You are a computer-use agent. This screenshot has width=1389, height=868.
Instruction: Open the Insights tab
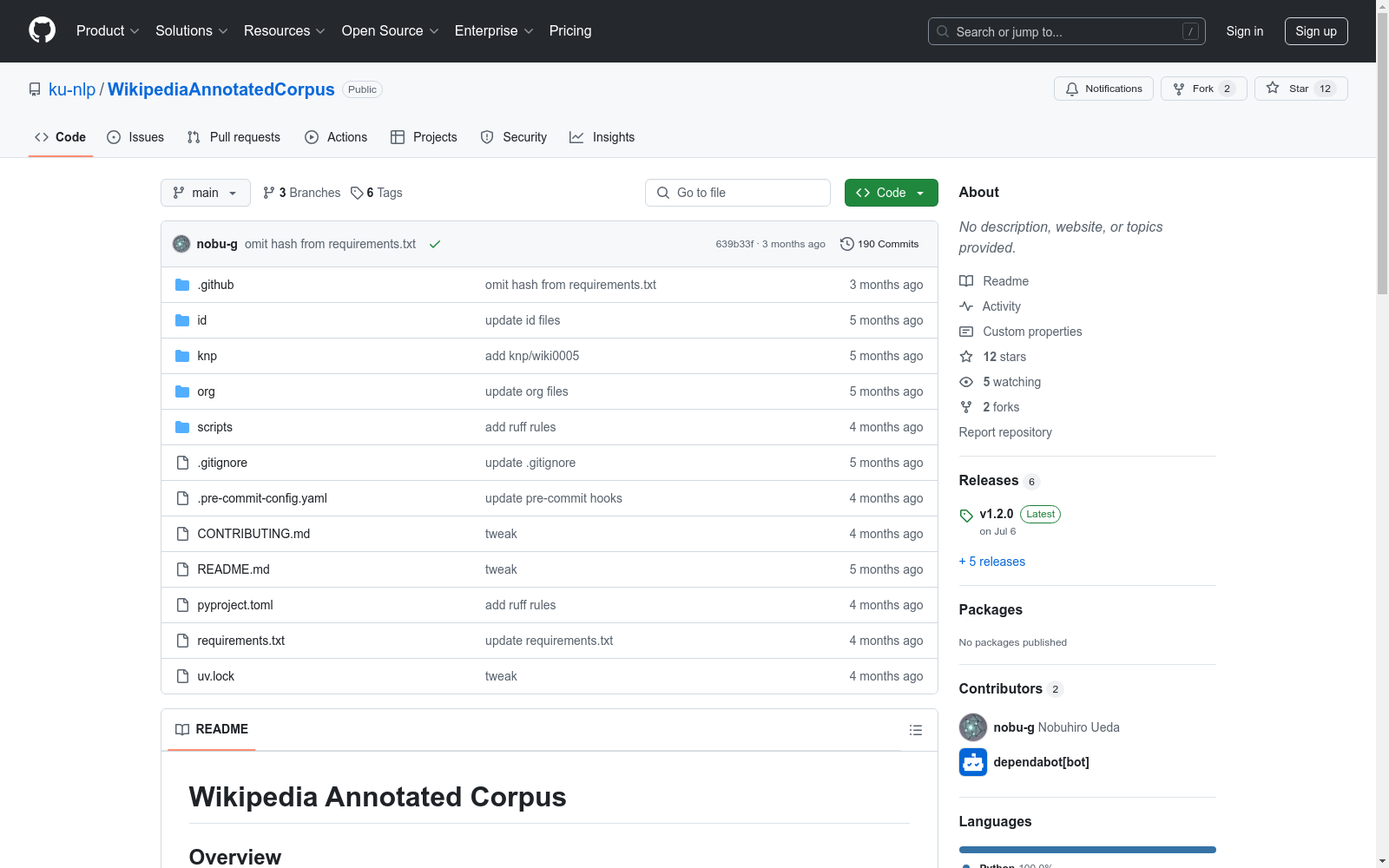coord(602,137)
